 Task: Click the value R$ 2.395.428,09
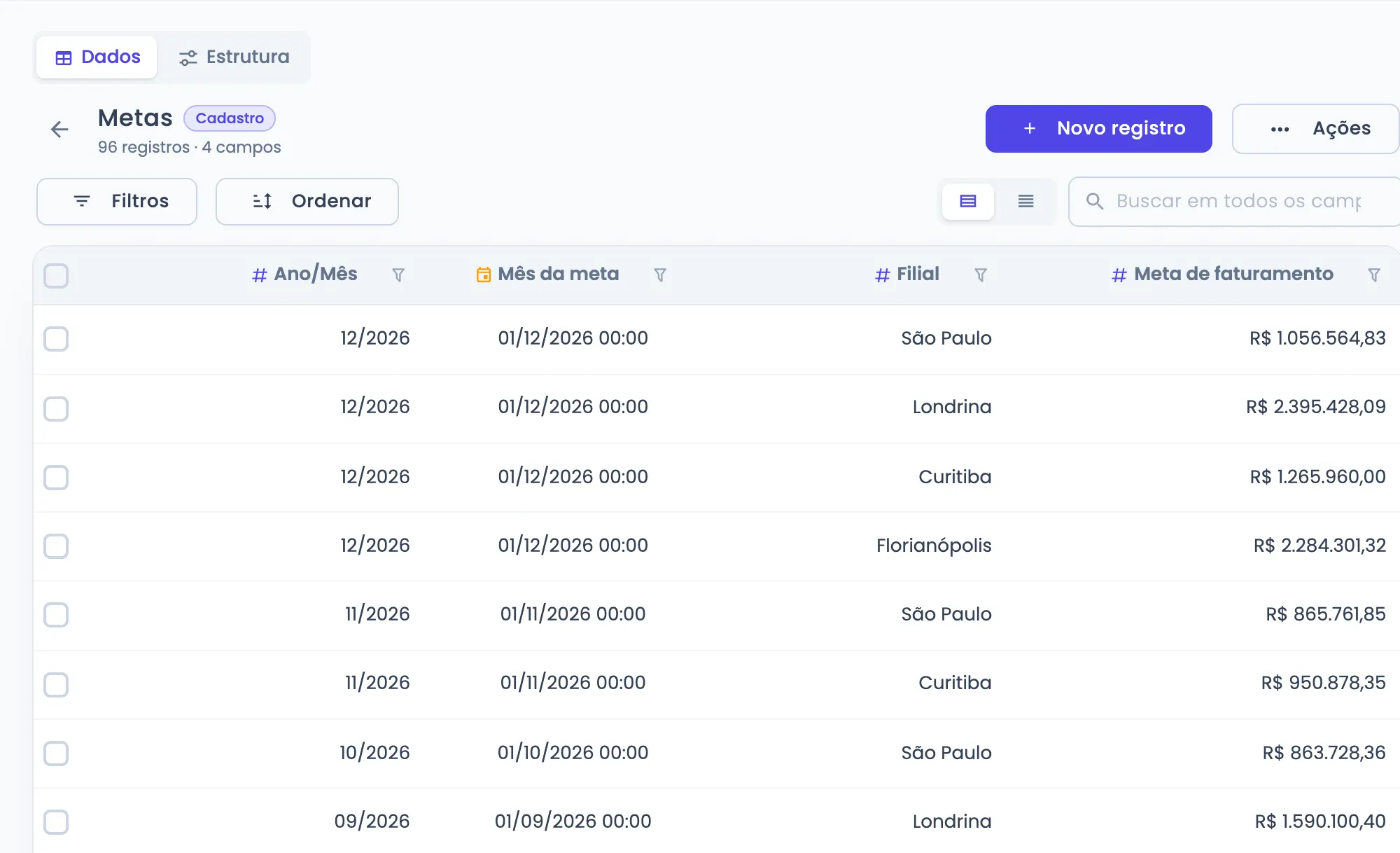click(x=1316, y=407)
